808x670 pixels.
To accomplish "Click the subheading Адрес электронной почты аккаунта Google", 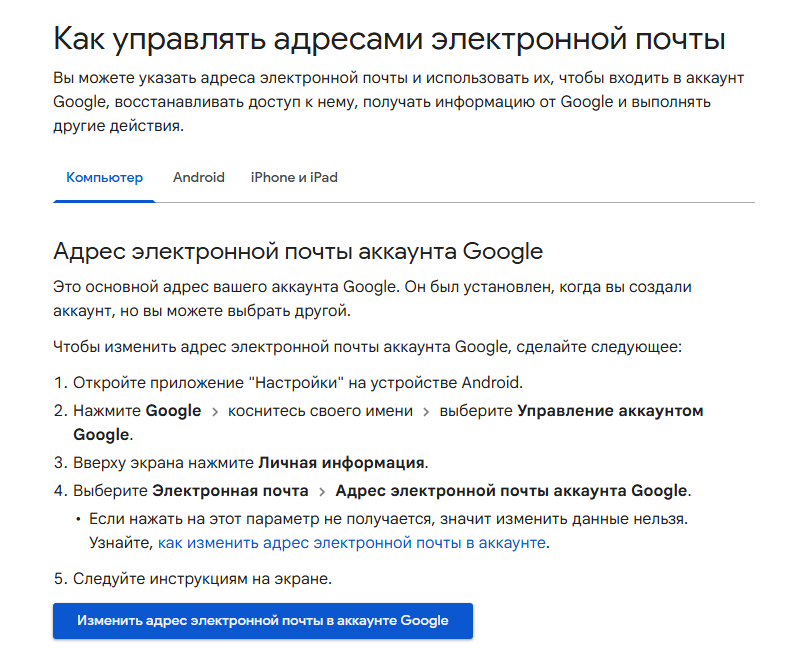I will pos(297,250).
